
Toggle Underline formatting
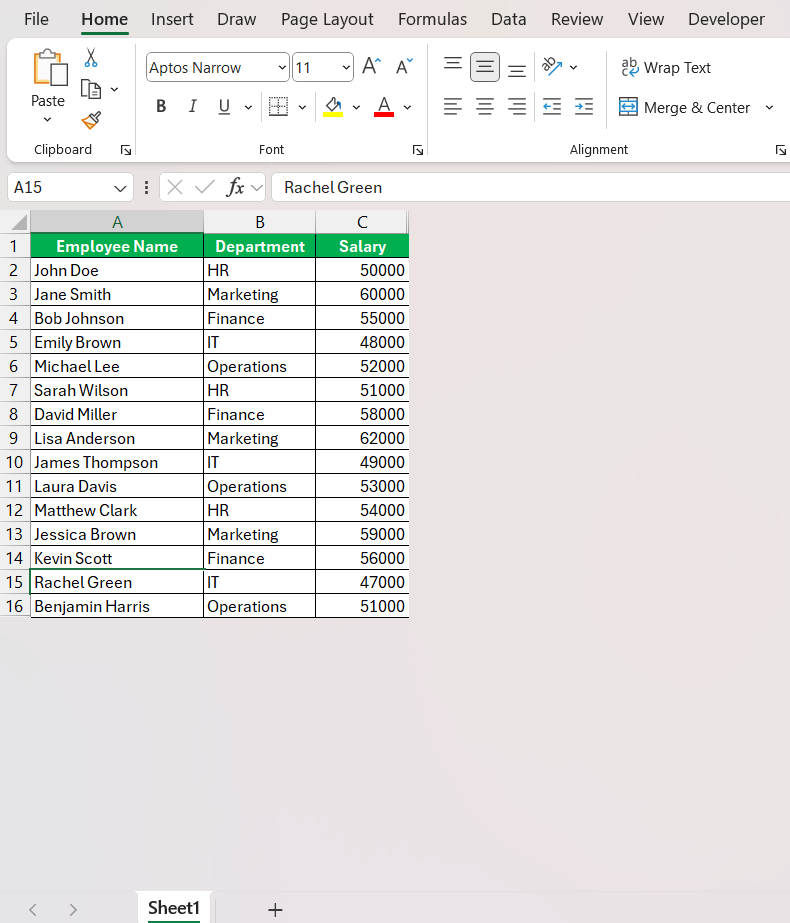[x=224, y=107]
